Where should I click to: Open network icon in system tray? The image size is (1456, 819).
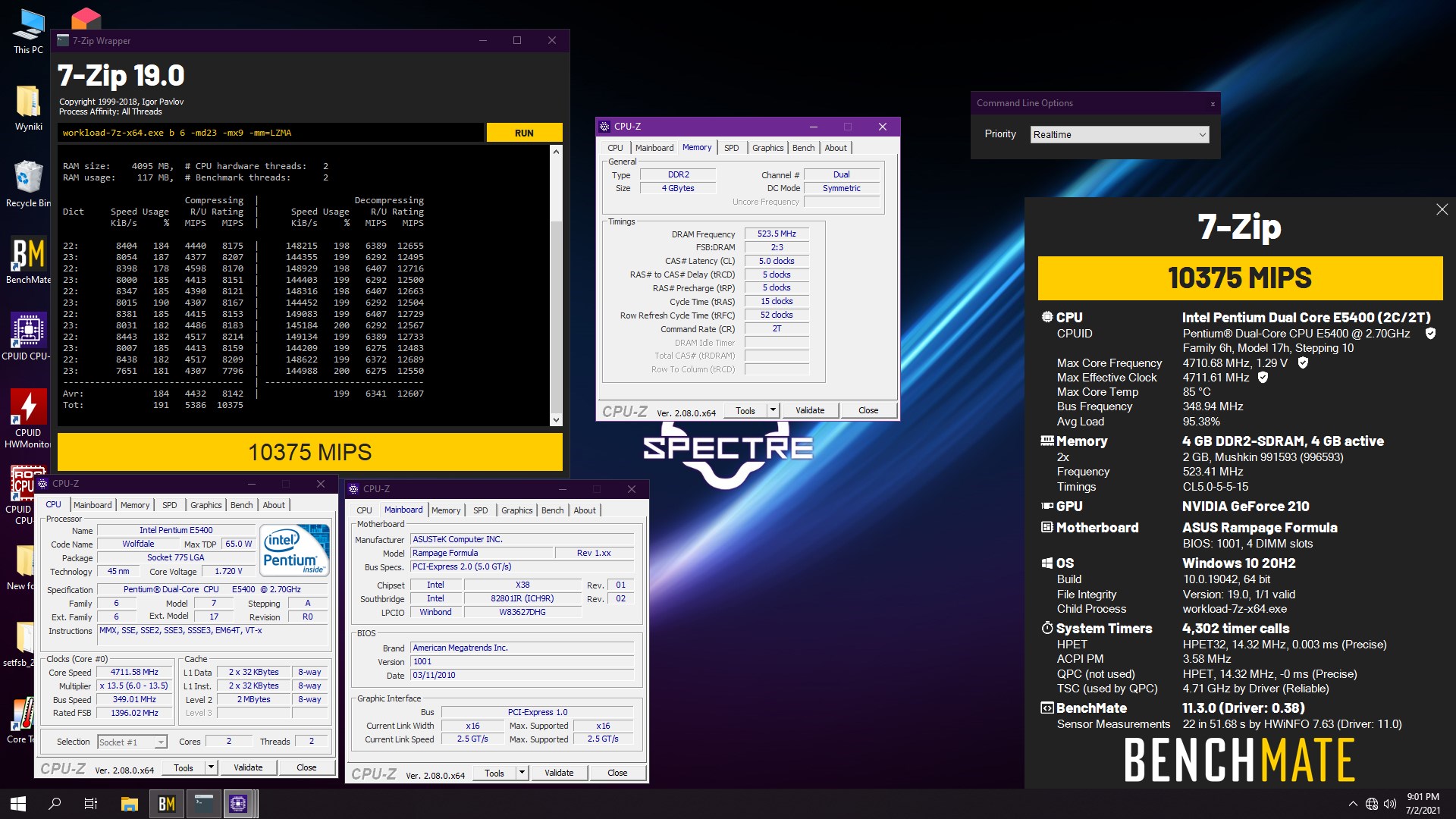[1371, 805]
